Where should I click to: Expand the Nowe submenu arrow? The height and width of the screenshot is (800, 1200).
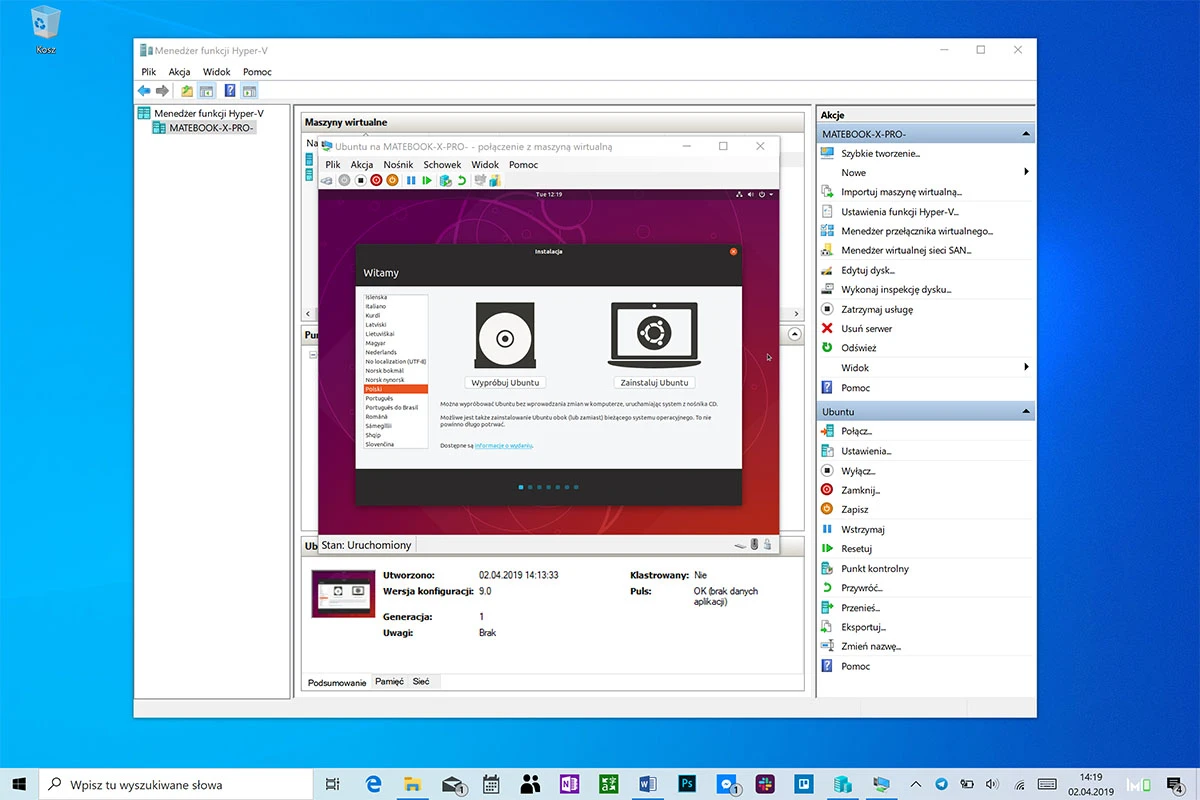point(1027,172)
